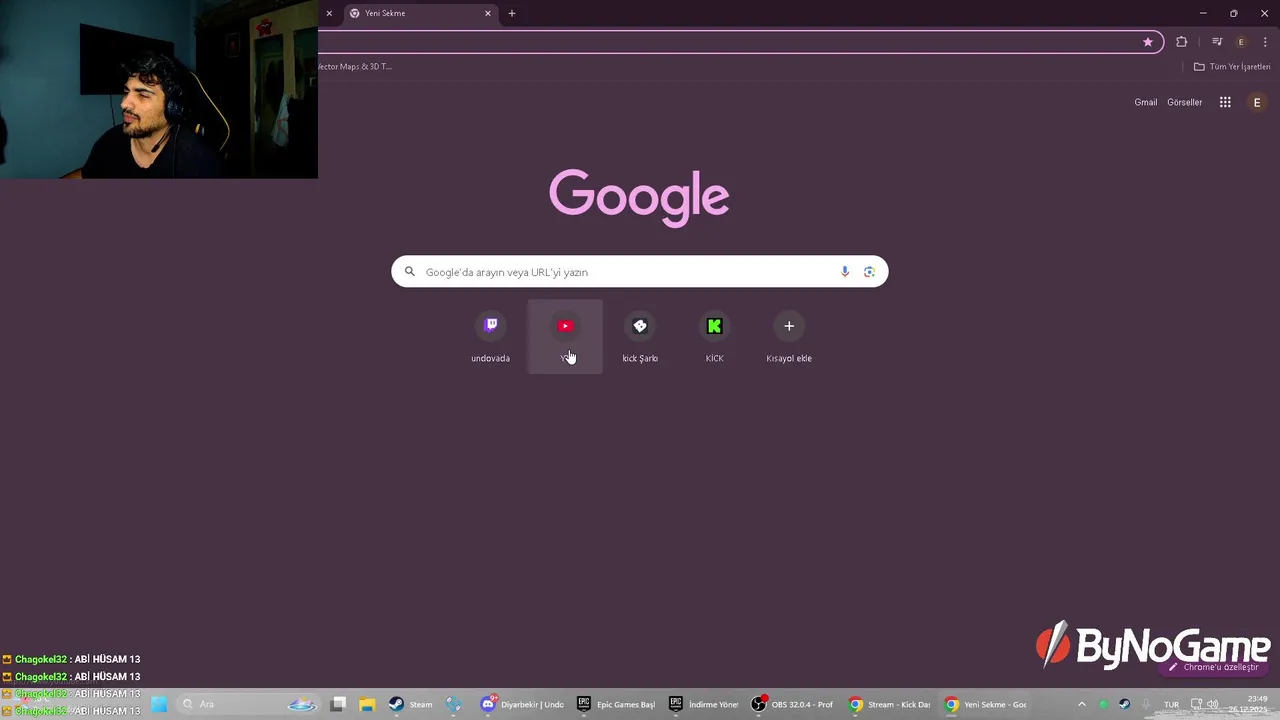Click the search magnifier icon in the Google search box

409,272
